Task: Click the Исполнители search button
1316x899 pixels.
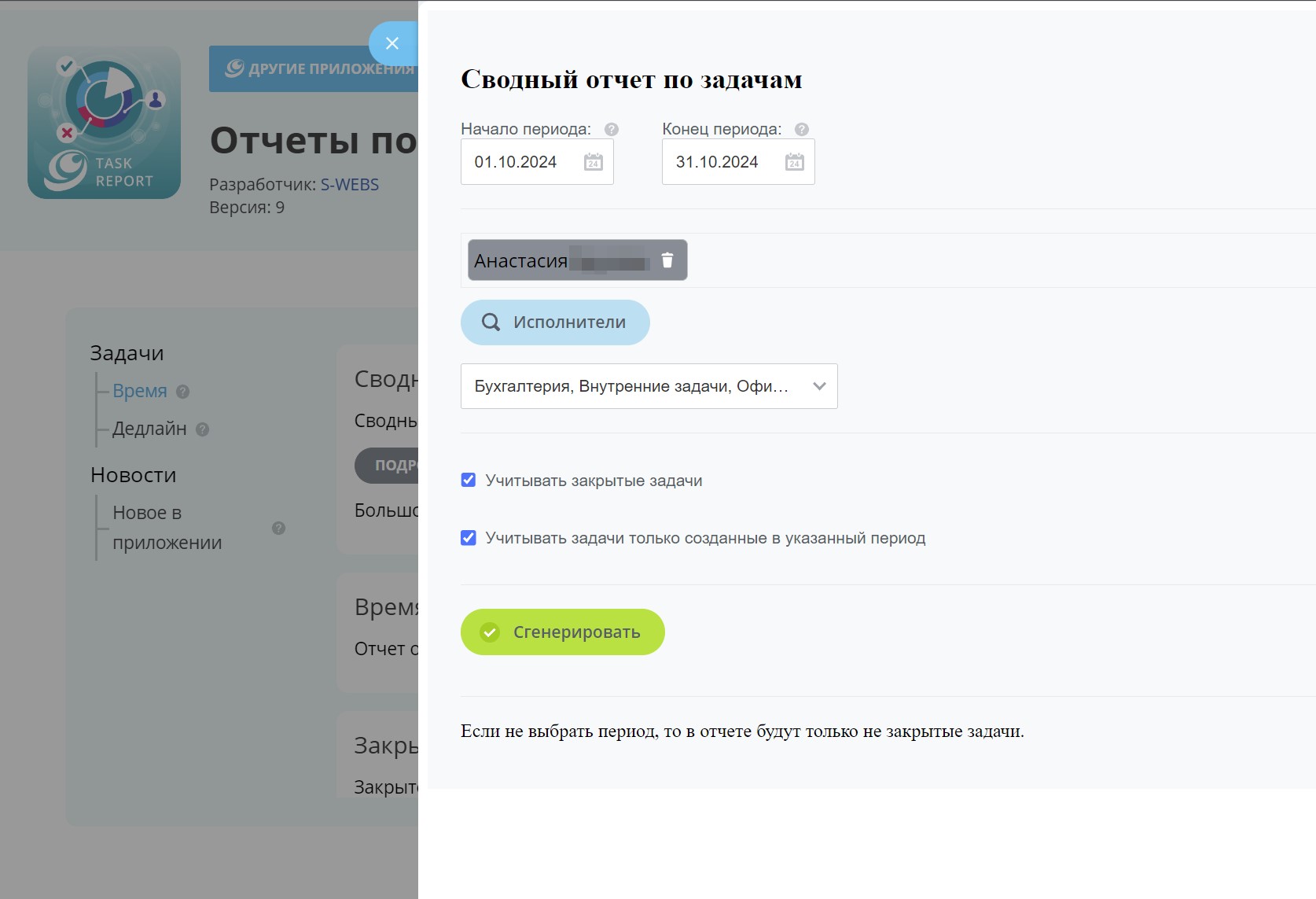Action: point(555,322)
